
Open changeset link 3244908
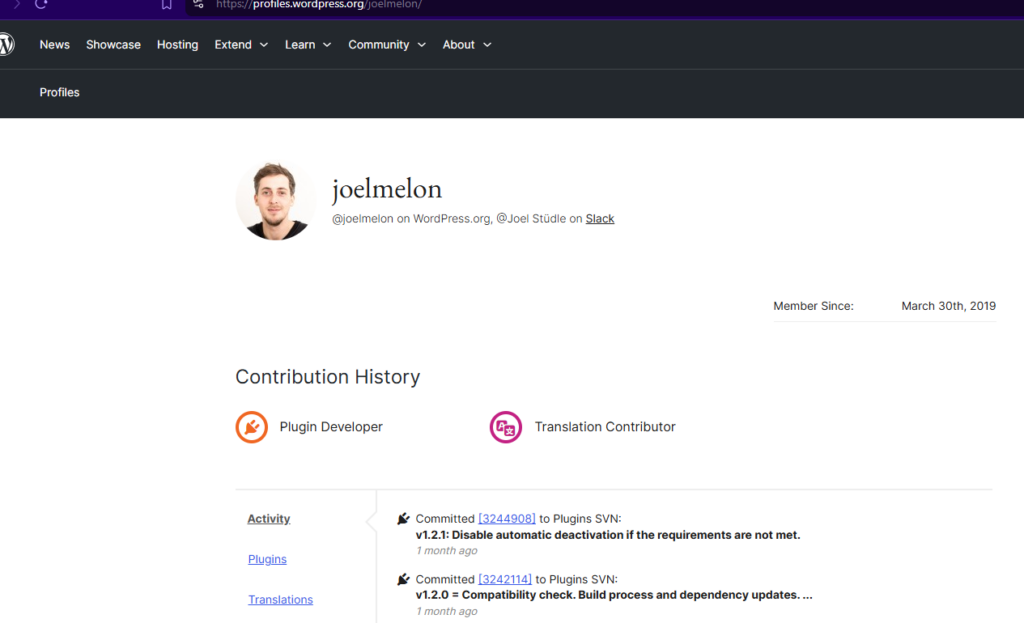pyautogui.click(x=507, y=519)
